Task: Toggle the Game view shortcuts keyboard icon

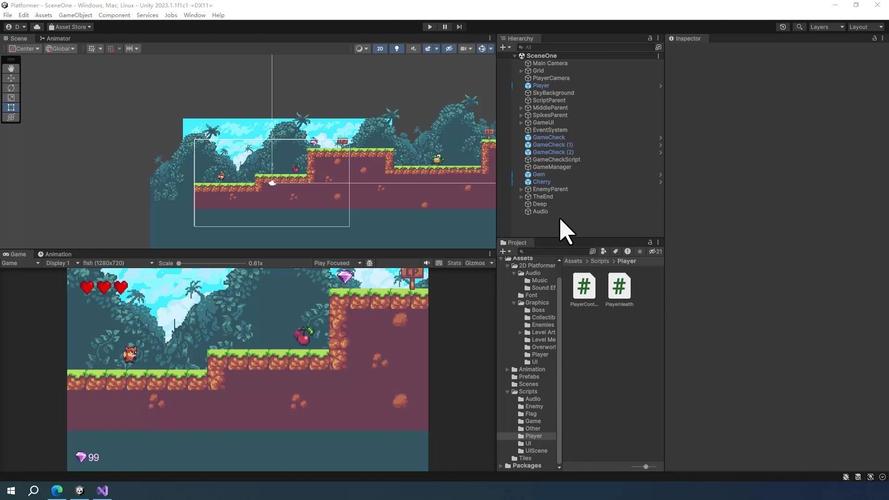Action: click(439, 263)
